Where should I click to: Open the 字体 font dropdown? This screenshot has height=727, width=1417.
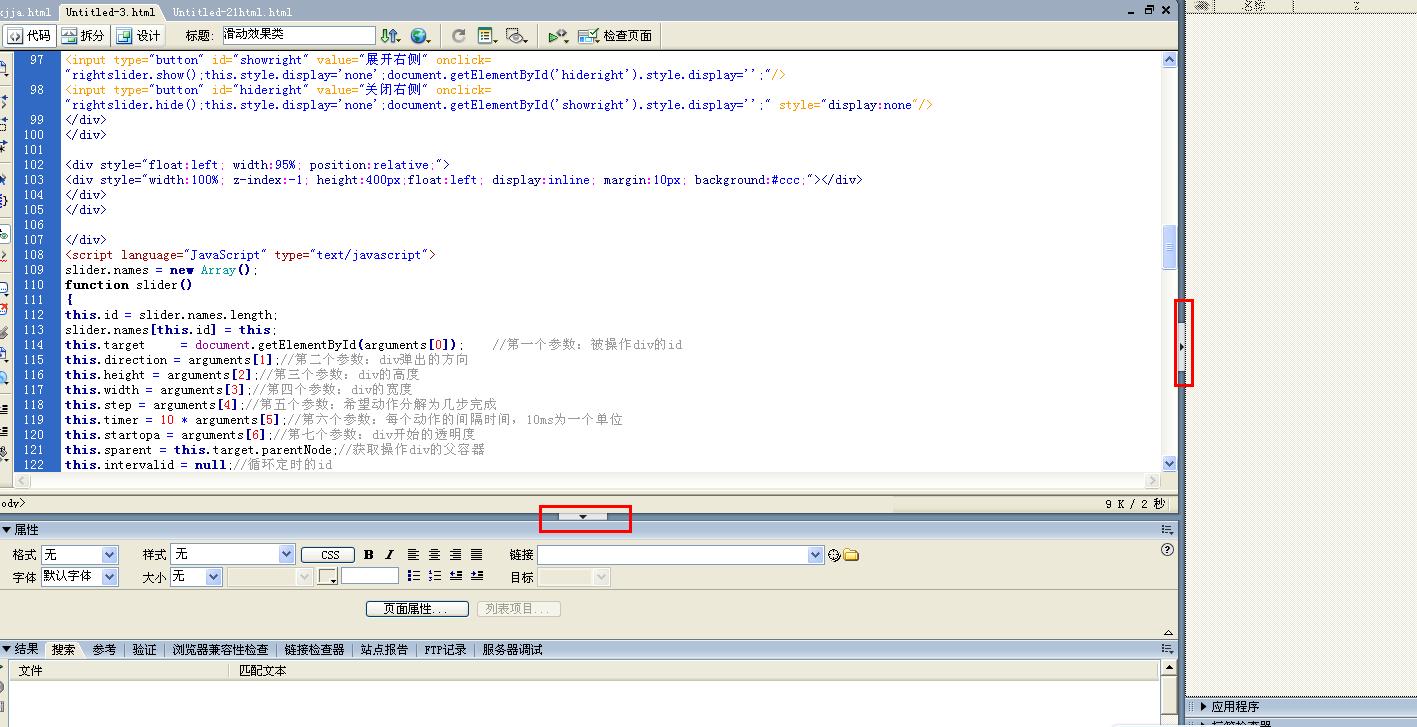click(x=80, y=577)
